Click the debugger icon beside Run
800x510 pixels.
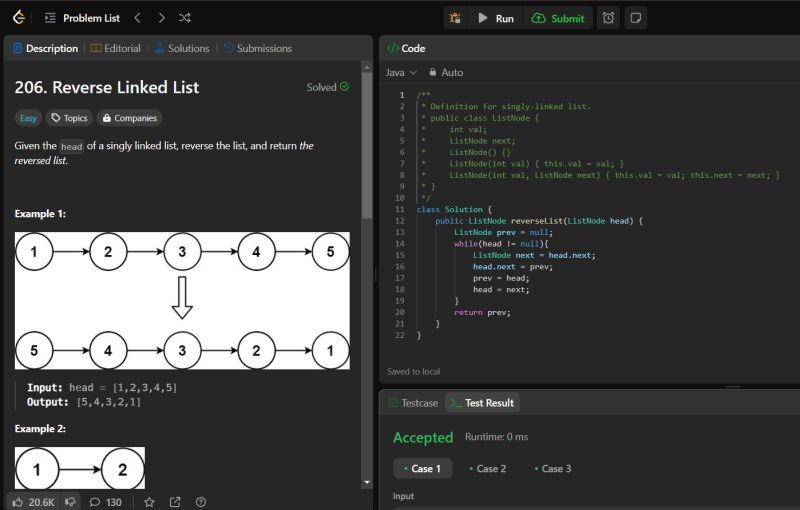click(x=455, y=18)
